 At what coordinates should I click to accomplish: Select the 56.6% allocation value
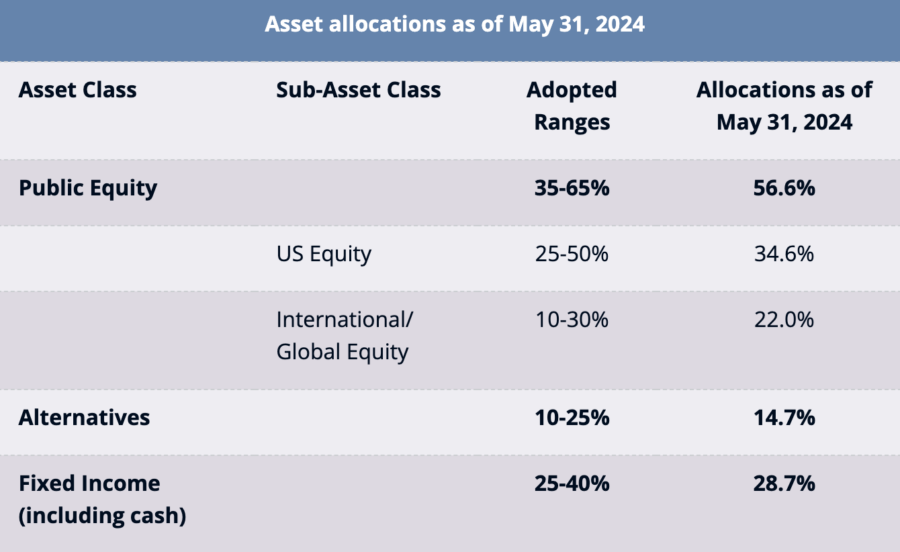coord(784,187)
